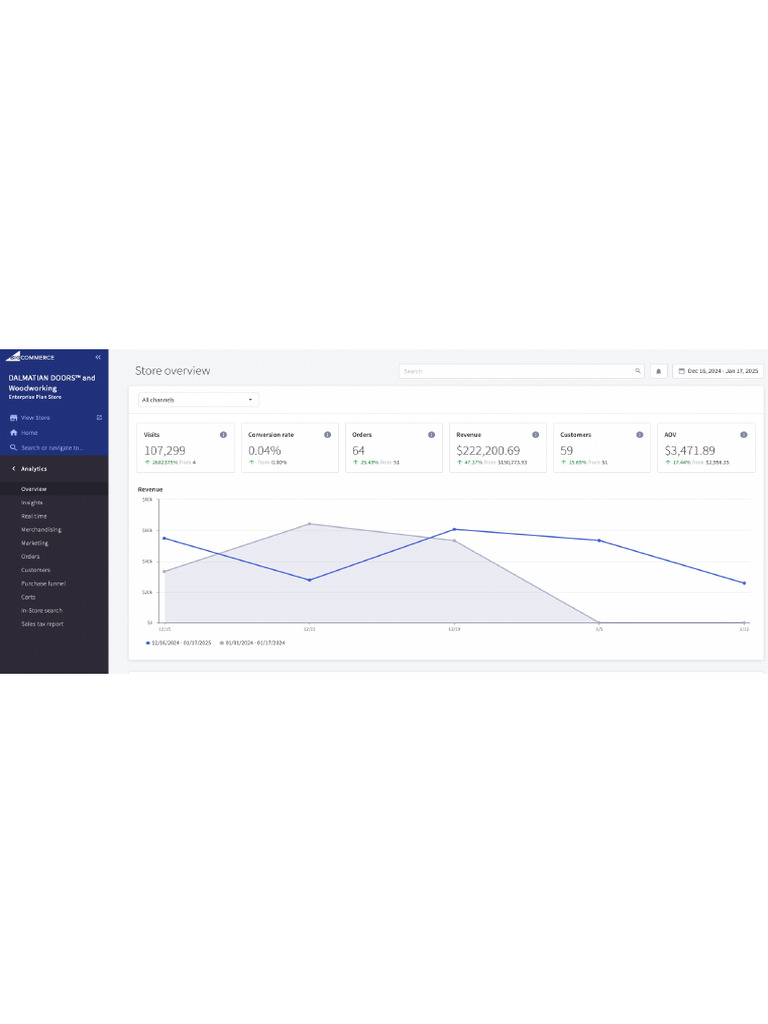Viewport: 768px width, 1024px height.
Task: Click the Home house icon
Action: pyautogui.click(x=13, y=433)
